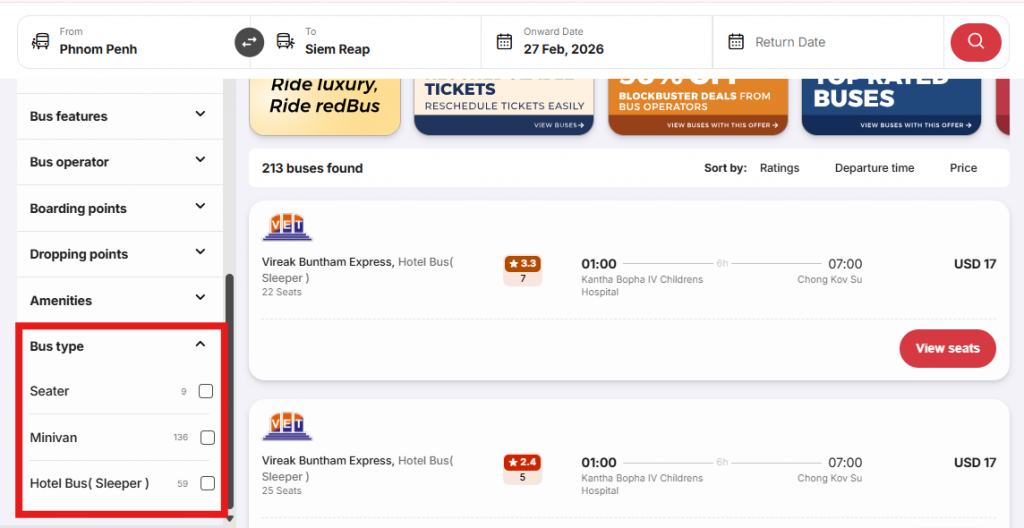The image size is (1024, 528).
Task: Click the bus icon beside To field
Action: 285,42
